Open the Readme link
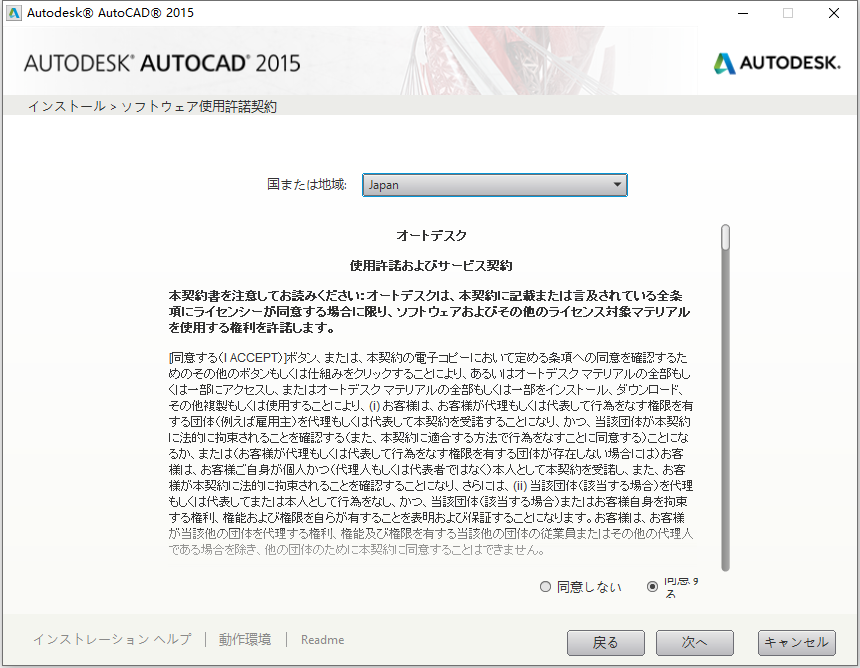 [322, 639]
